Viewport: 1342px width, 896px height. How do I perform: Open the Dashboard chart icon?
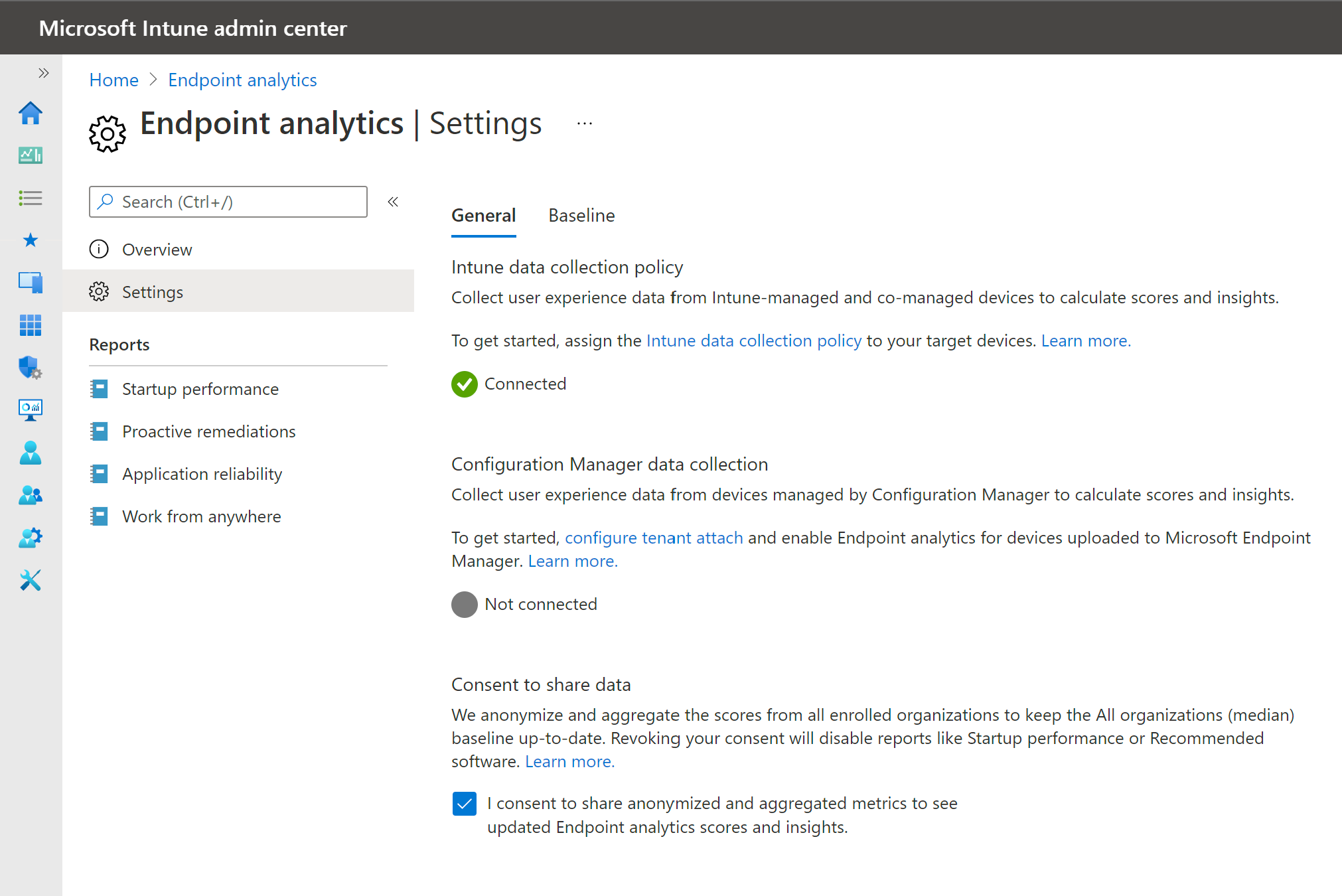[x=31, y=155]
